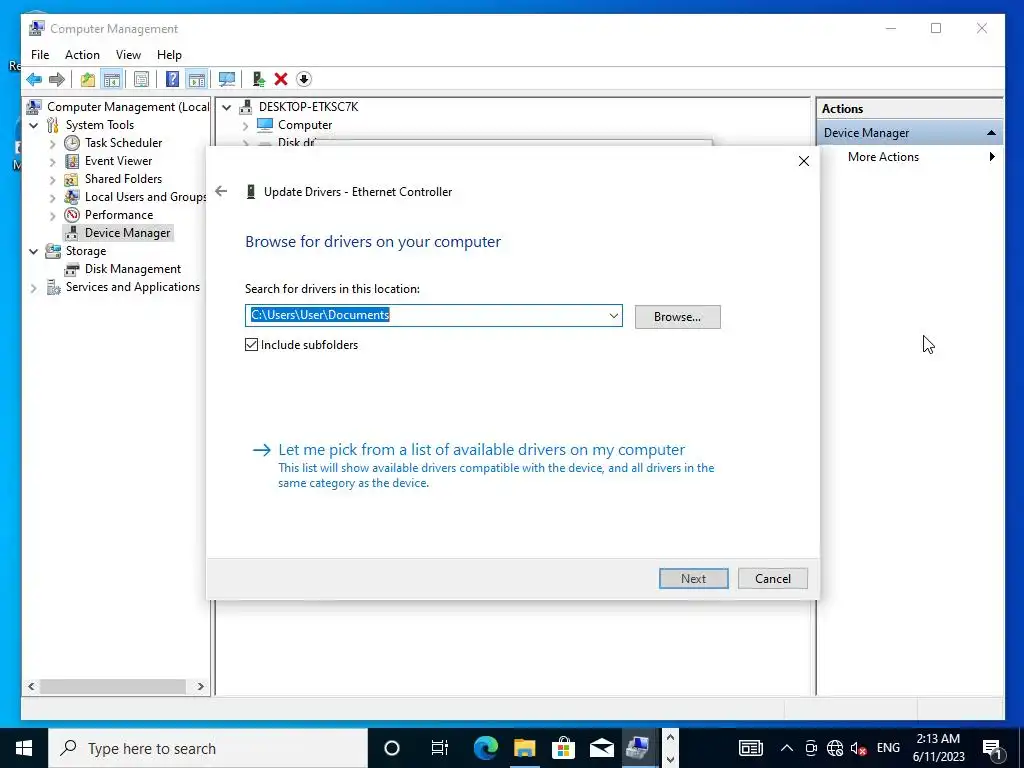Open More Actions submenu

pyautogui.click(x=883, y=157)
